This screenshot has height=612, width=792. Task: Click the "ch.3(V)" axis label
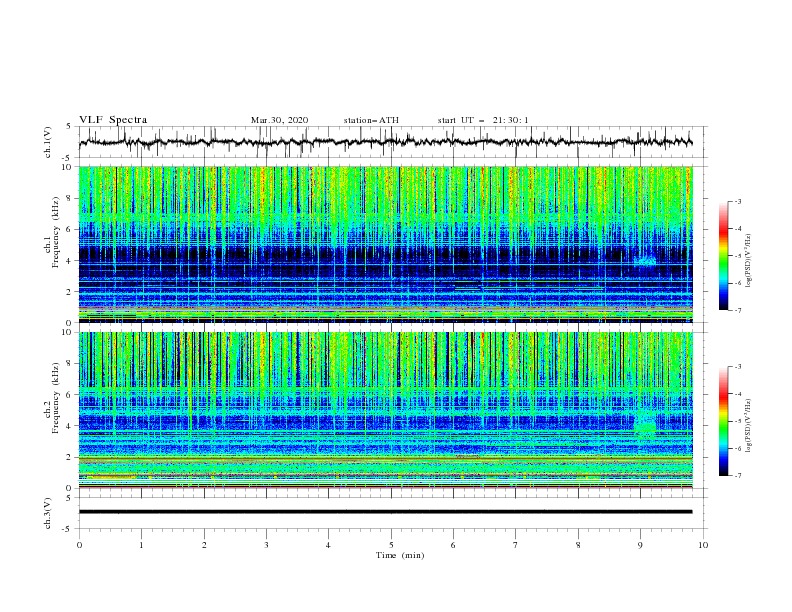coord(47,513)
